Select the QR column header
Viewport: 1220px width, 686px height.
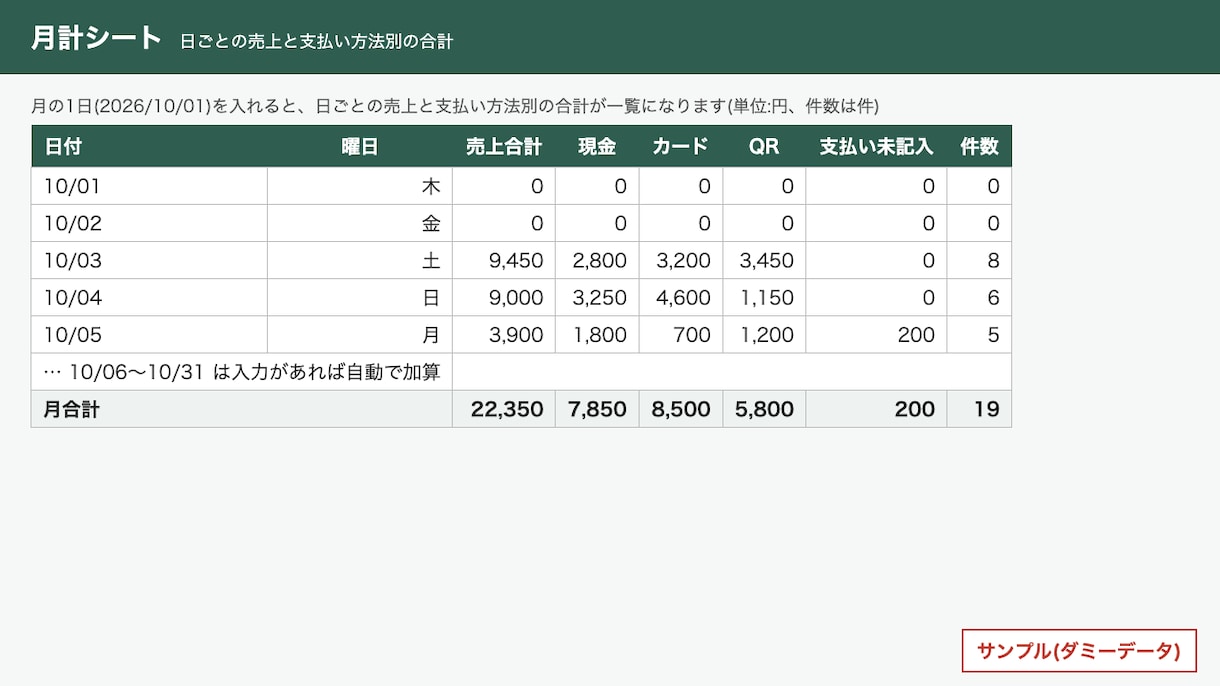point(764,147)
